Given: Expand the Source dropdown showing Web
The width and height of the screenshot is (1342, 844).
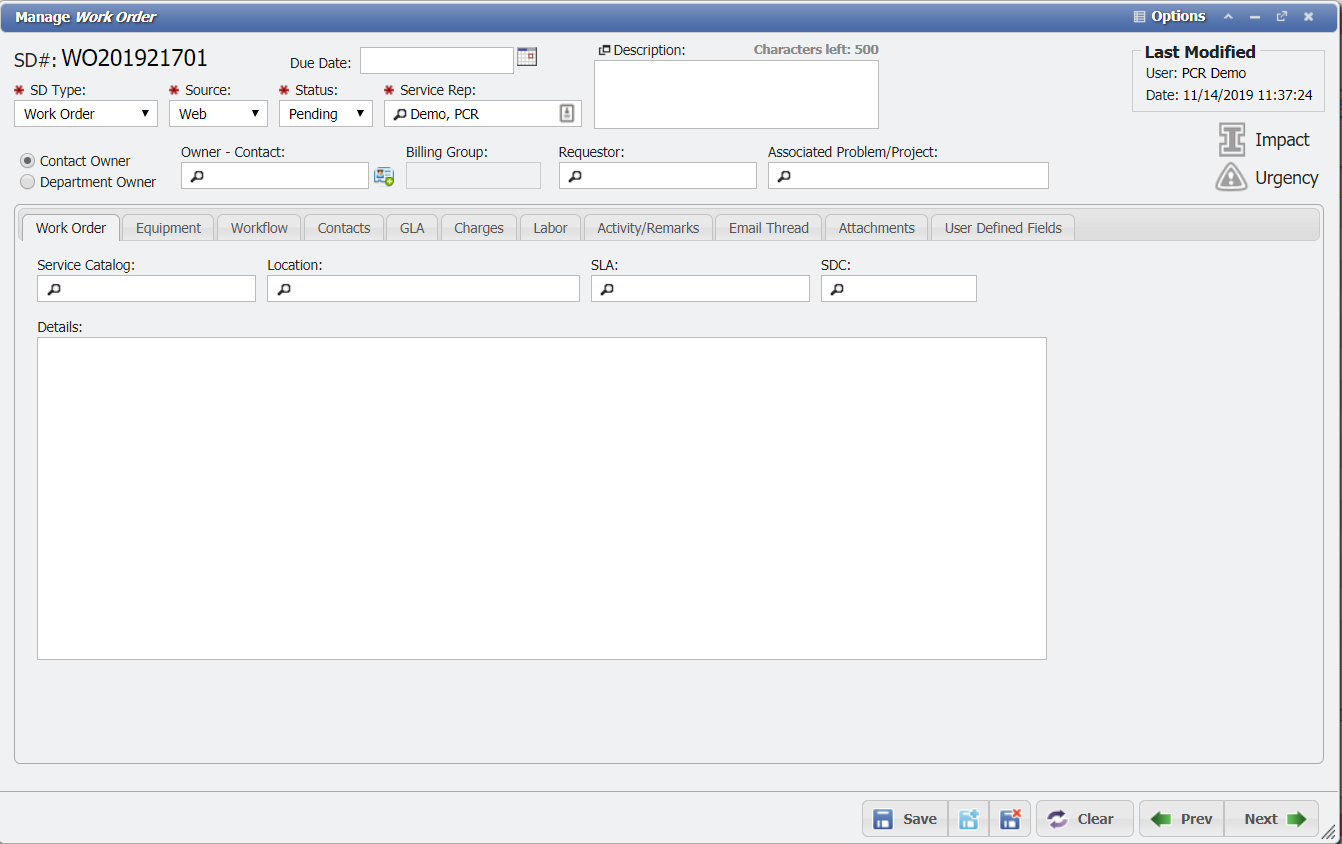Looking at the screenshot, I should [253, 113].
